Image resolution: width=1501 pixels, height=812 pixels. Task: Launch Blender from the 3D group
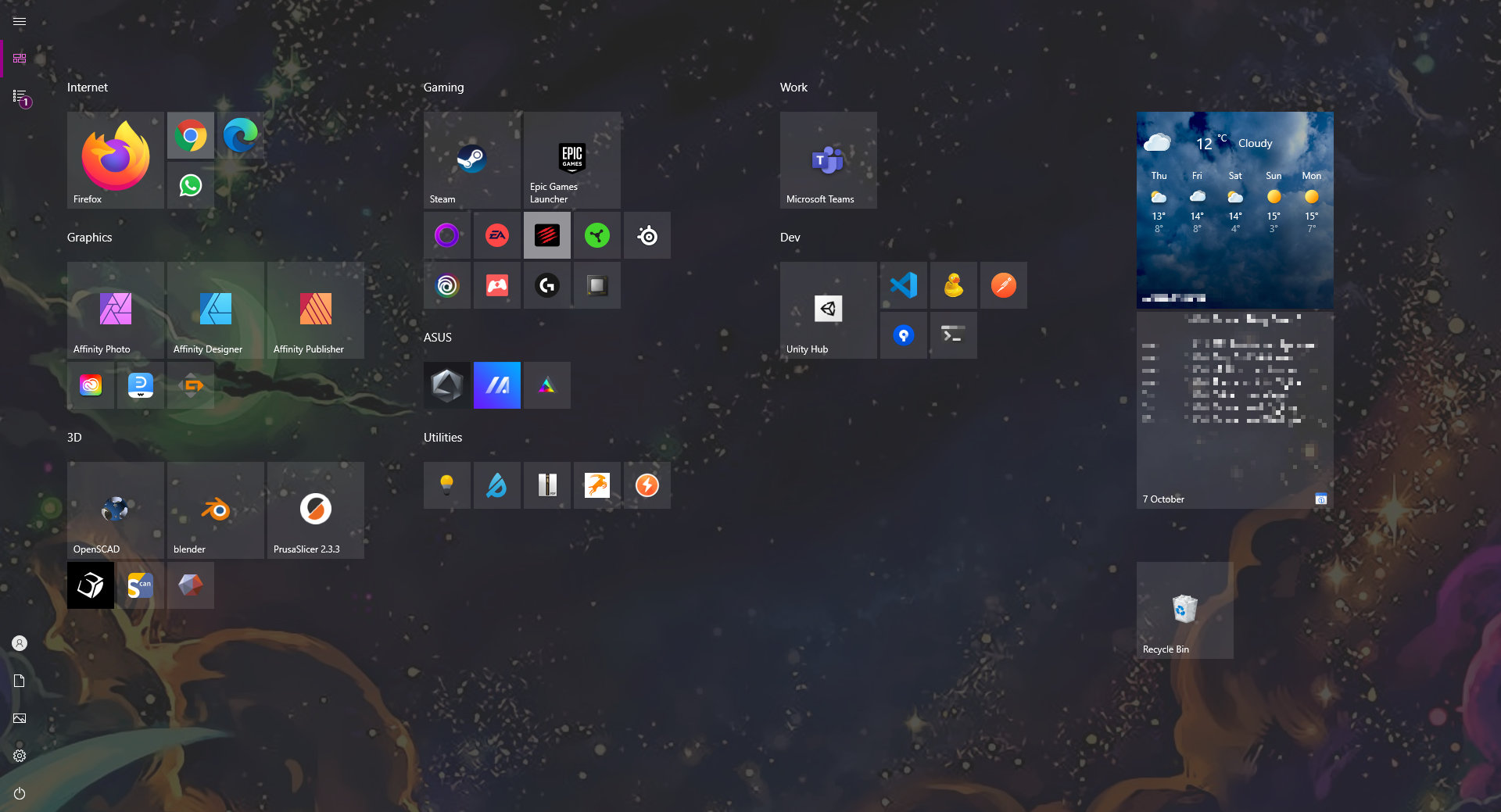pyautogui.click(x=216, y=510)
